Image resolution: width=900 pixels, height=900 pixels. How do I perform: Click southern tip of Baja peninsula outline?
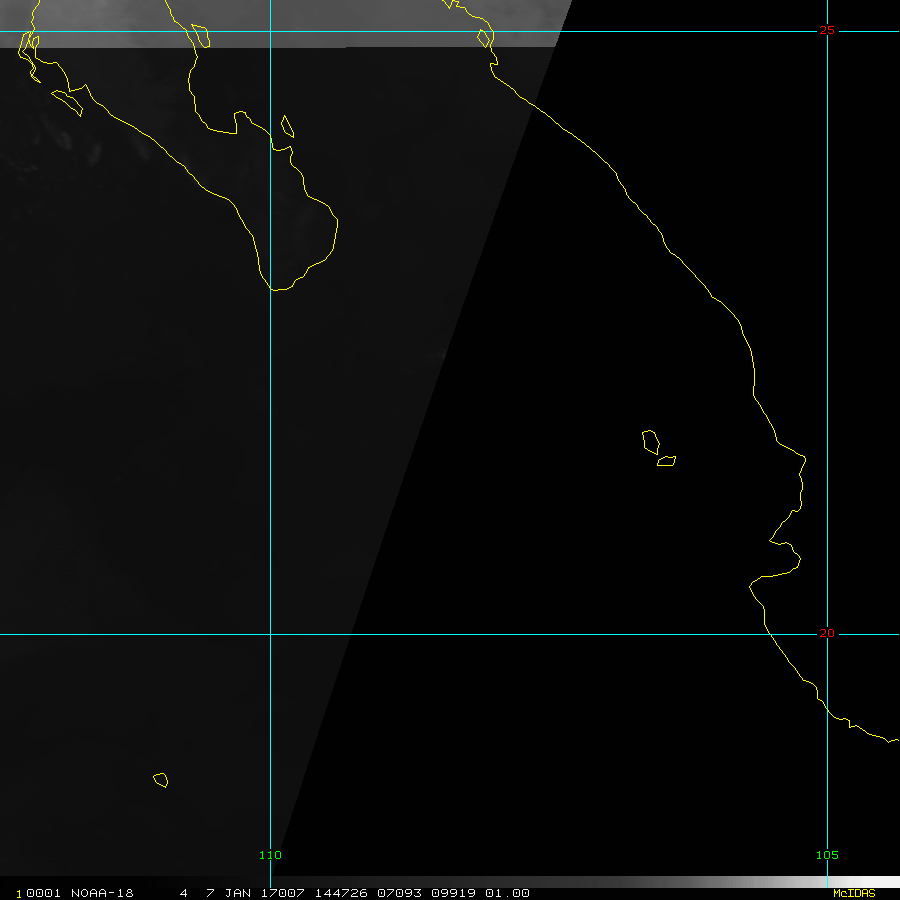[x=280, y=289]
